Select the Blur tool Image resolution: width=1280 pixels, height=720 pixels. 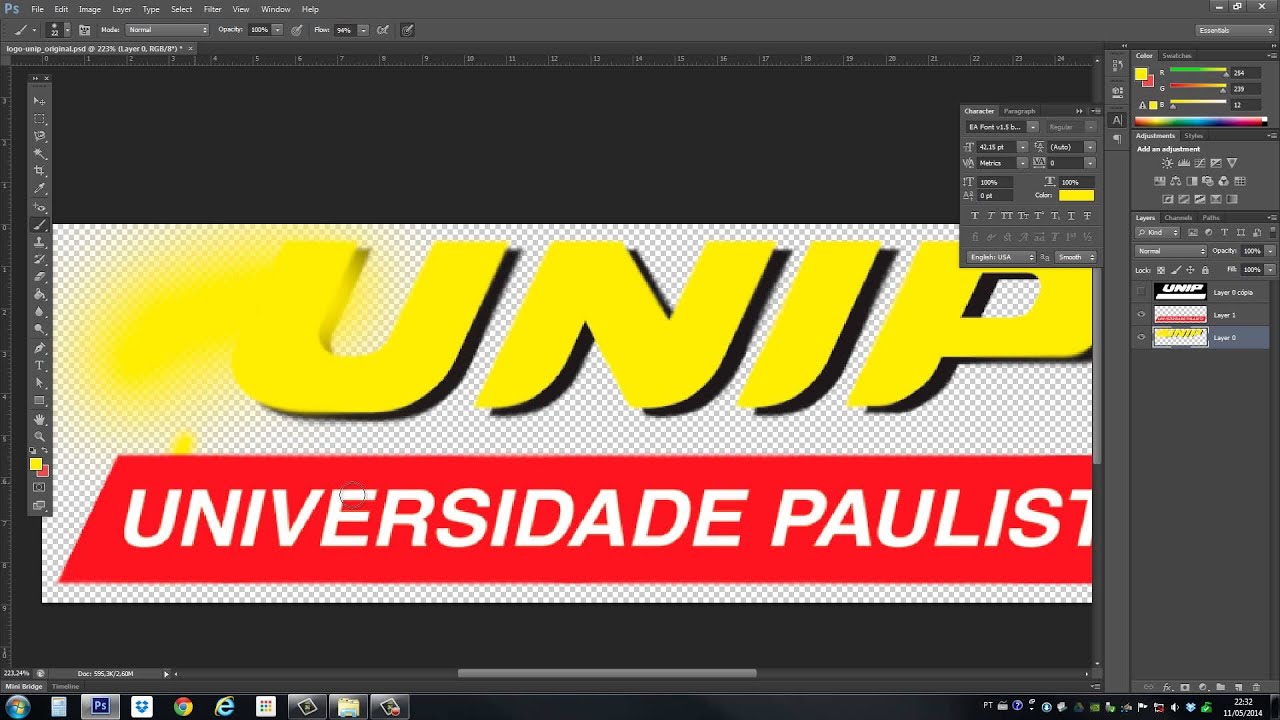tap(40, 312)
